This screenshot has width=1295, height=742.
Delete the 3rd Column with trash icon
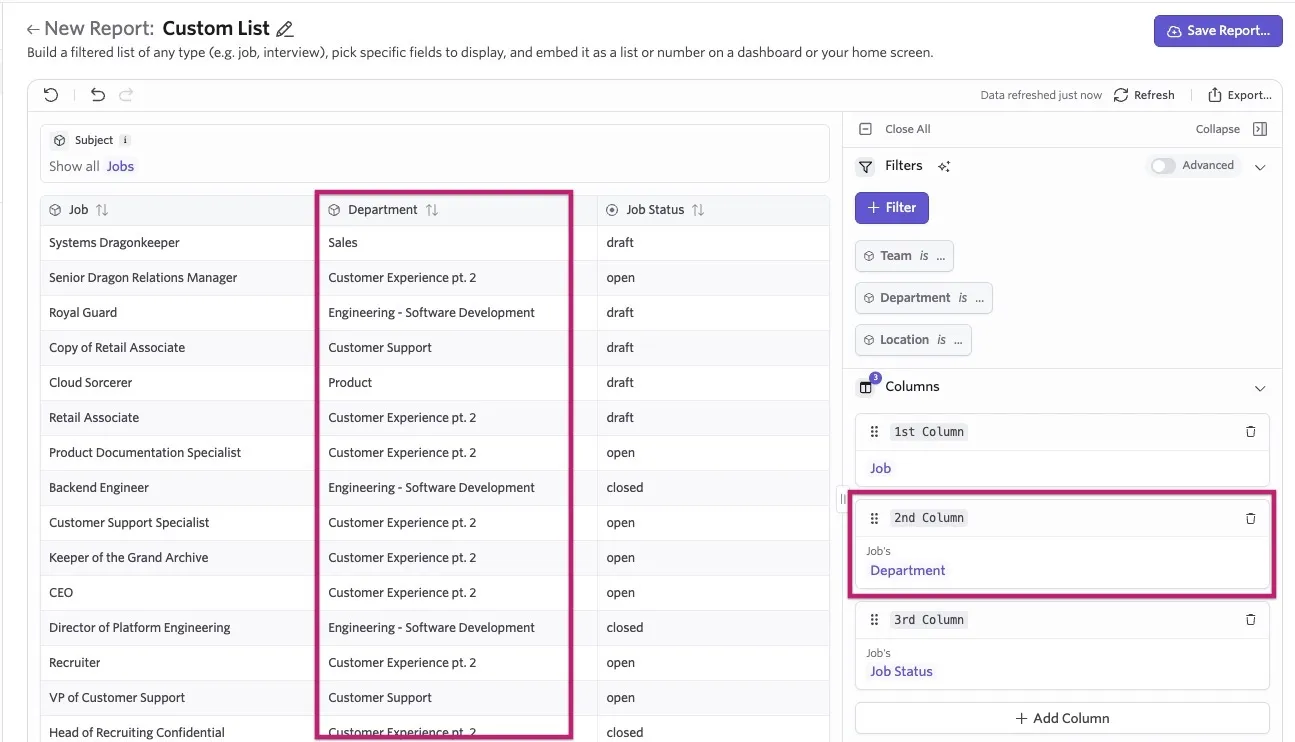(1250, 620)
